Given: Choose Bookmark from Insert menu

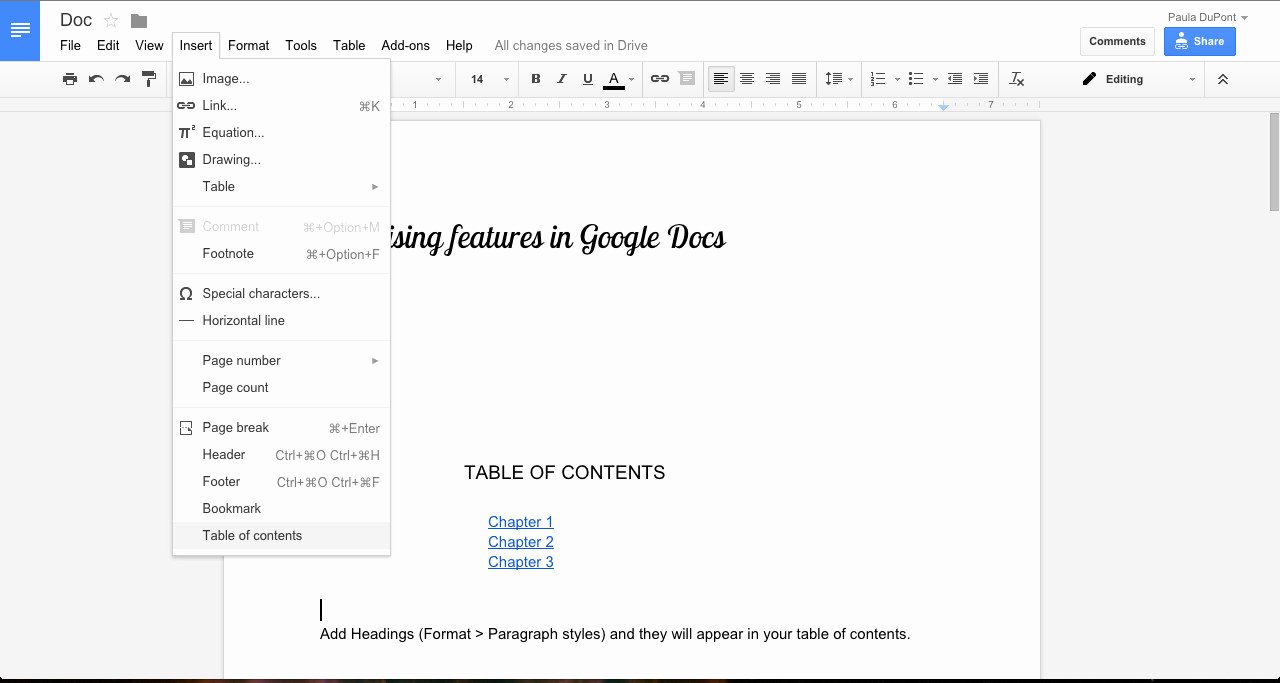Looking at the screenshot, I should (x=281, y=508).
